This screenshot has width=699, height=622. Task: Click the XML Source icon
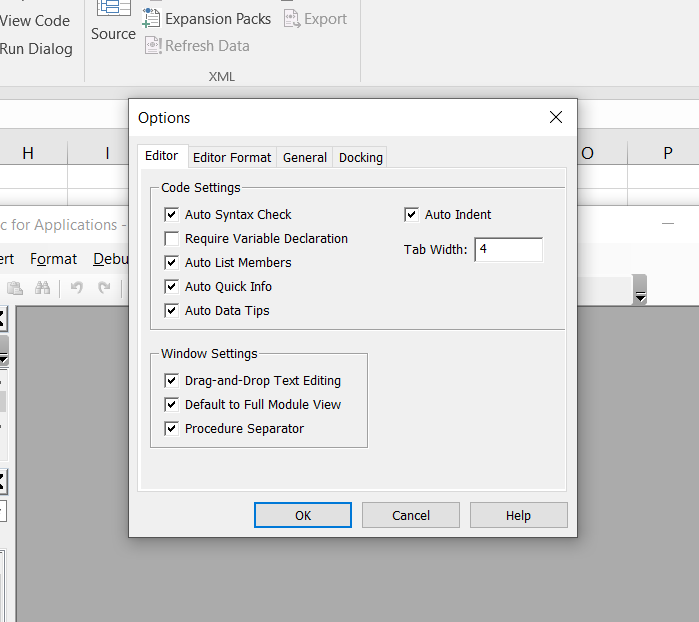point(113,22)
